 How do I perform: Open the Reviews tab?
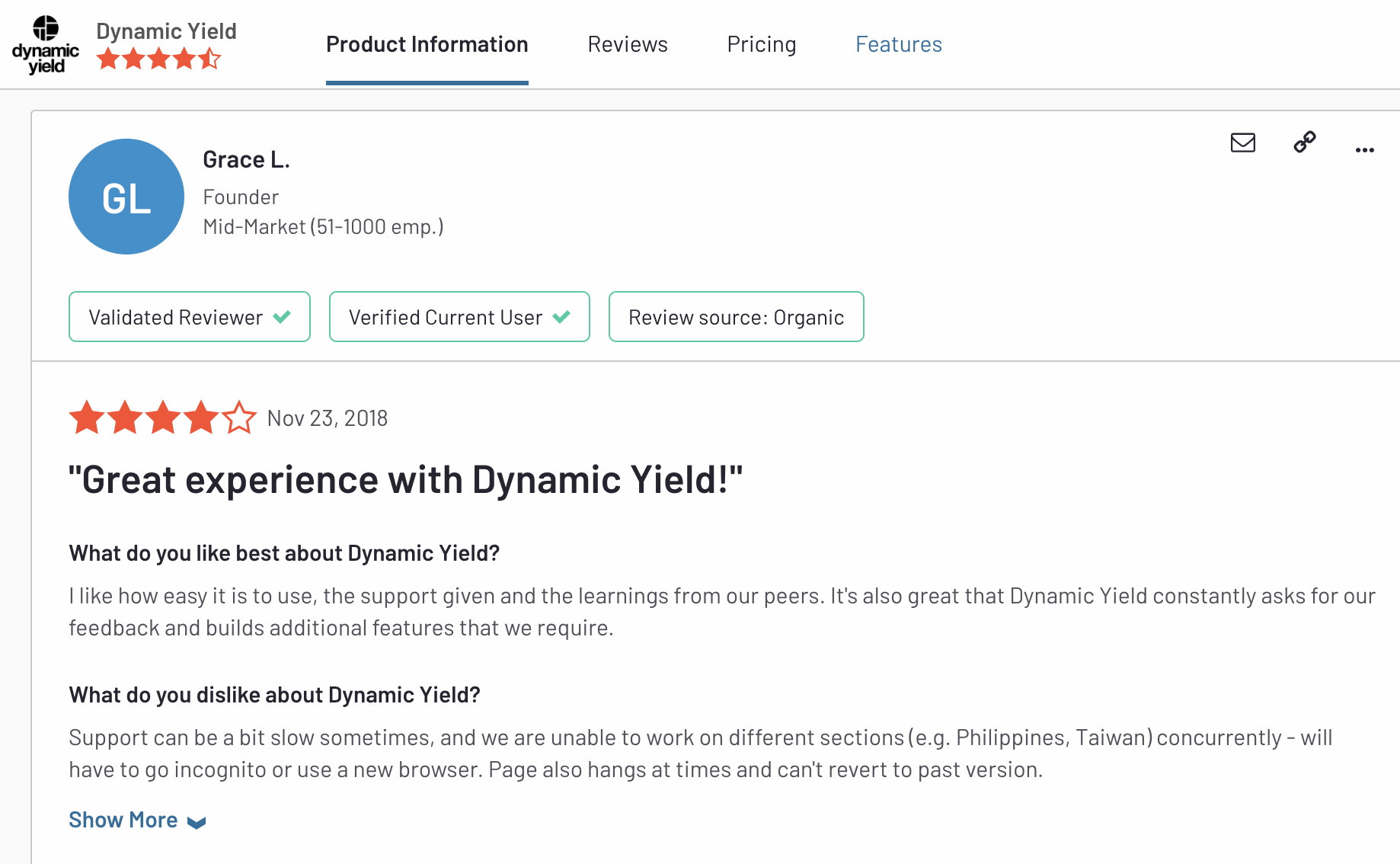pyautogui.click(x=628, y=44)
